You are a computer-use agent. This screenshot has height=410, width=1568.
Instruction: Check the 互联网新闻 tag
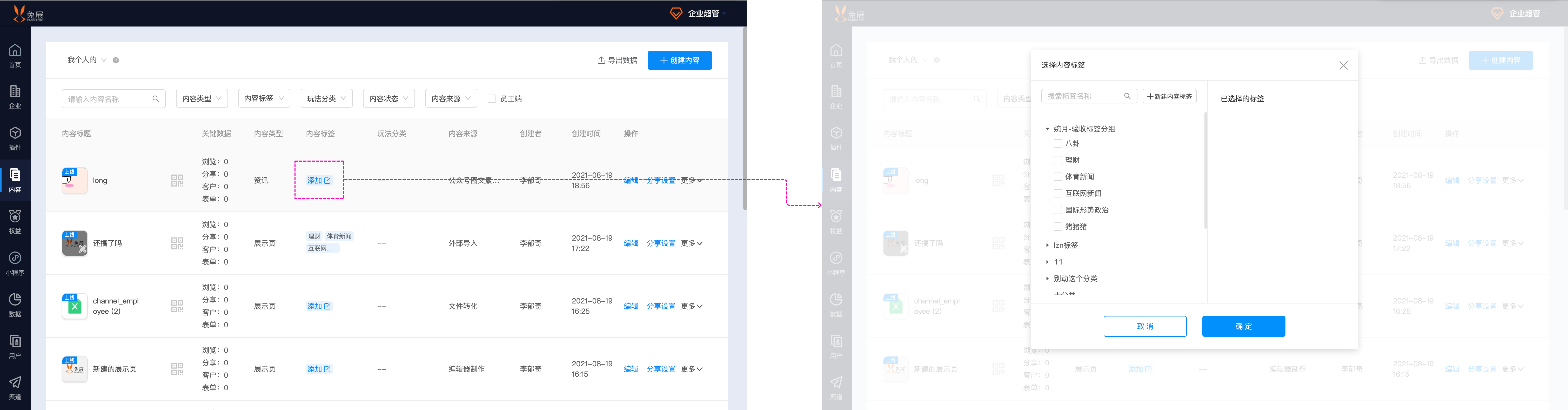click(1058, 193)
